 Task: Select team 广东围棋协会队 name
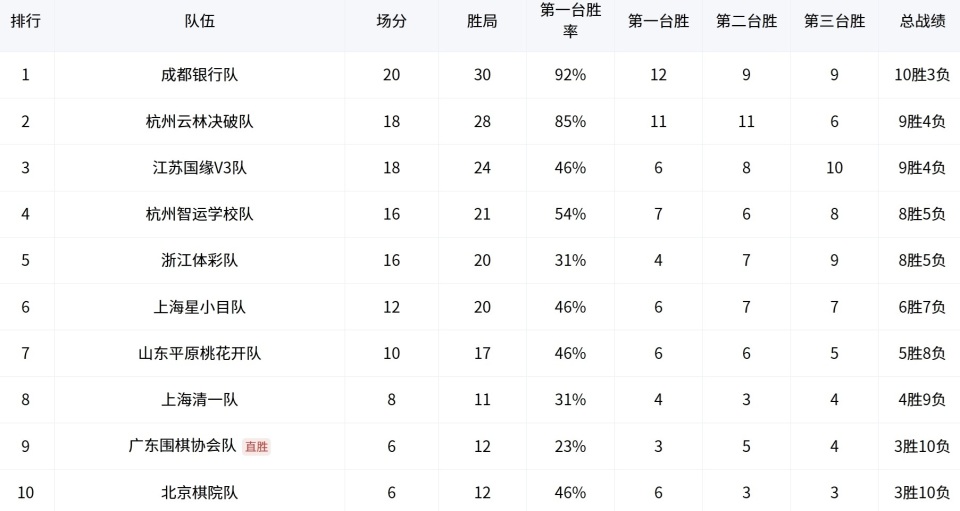(x=182, y=446)
